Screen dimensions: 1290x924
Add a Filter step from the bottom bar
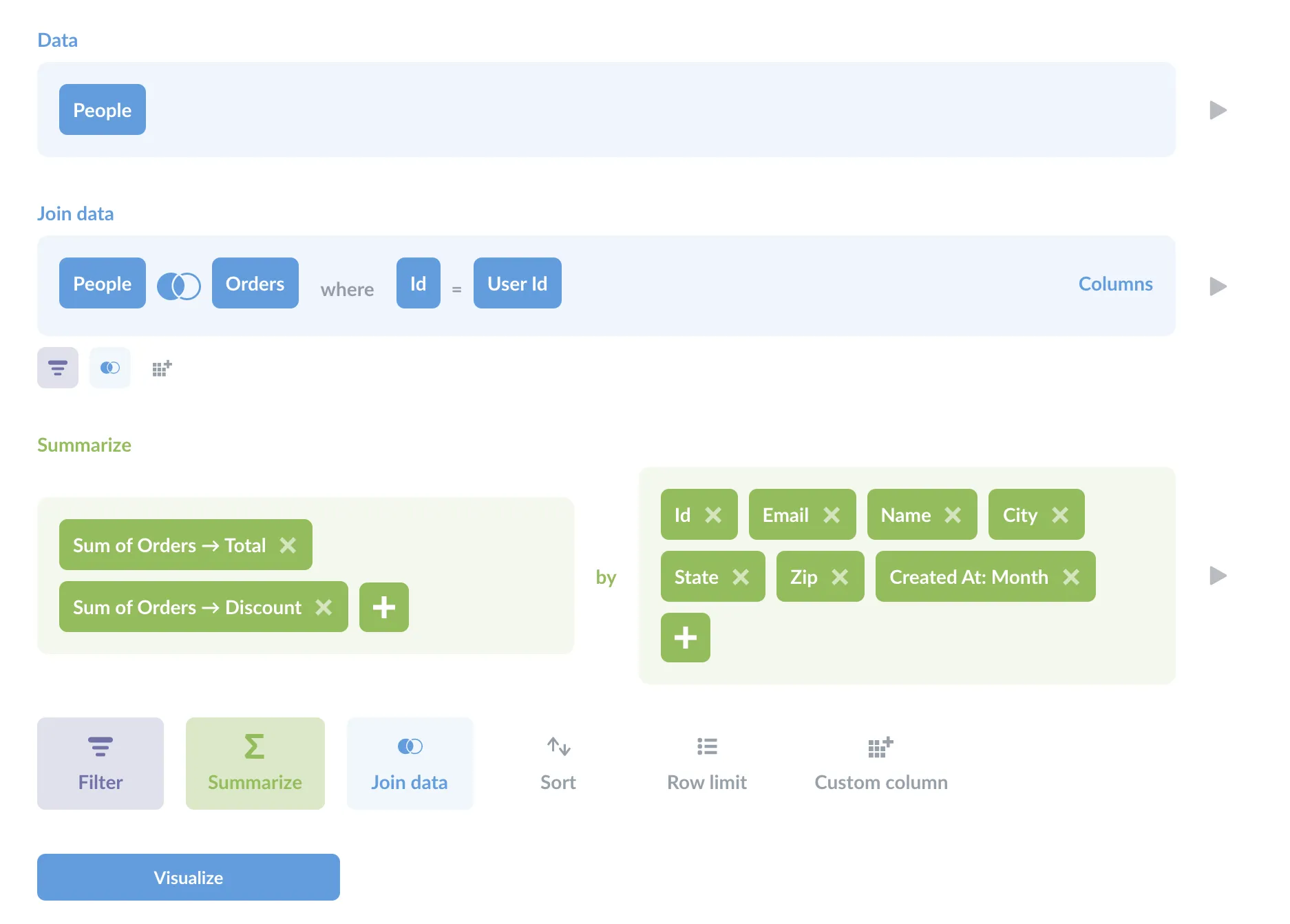[101, 763]
